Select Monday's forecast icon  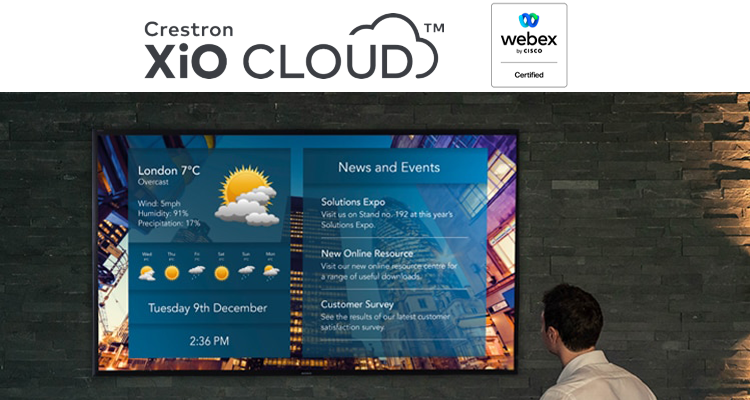[271, 271]
